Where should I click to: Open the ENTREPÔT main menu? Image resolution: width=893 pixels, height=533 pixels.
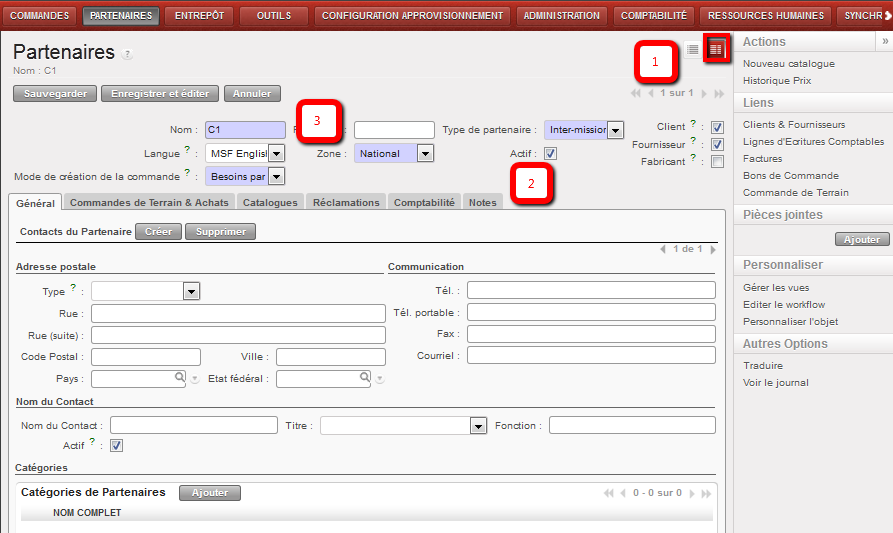[197, 16]
